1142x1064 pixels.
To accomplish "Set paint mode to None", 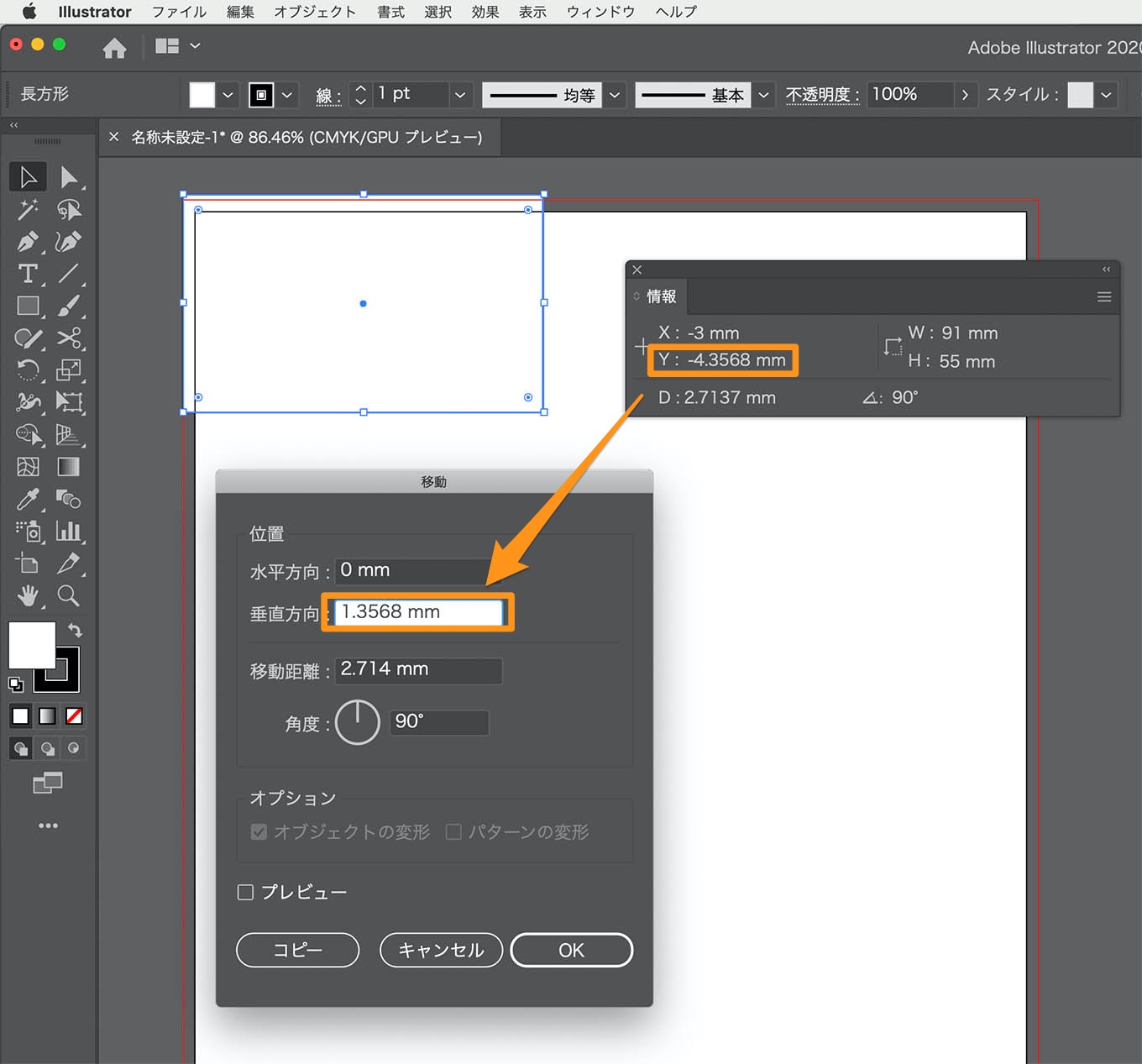I will [x=74, y=716].
